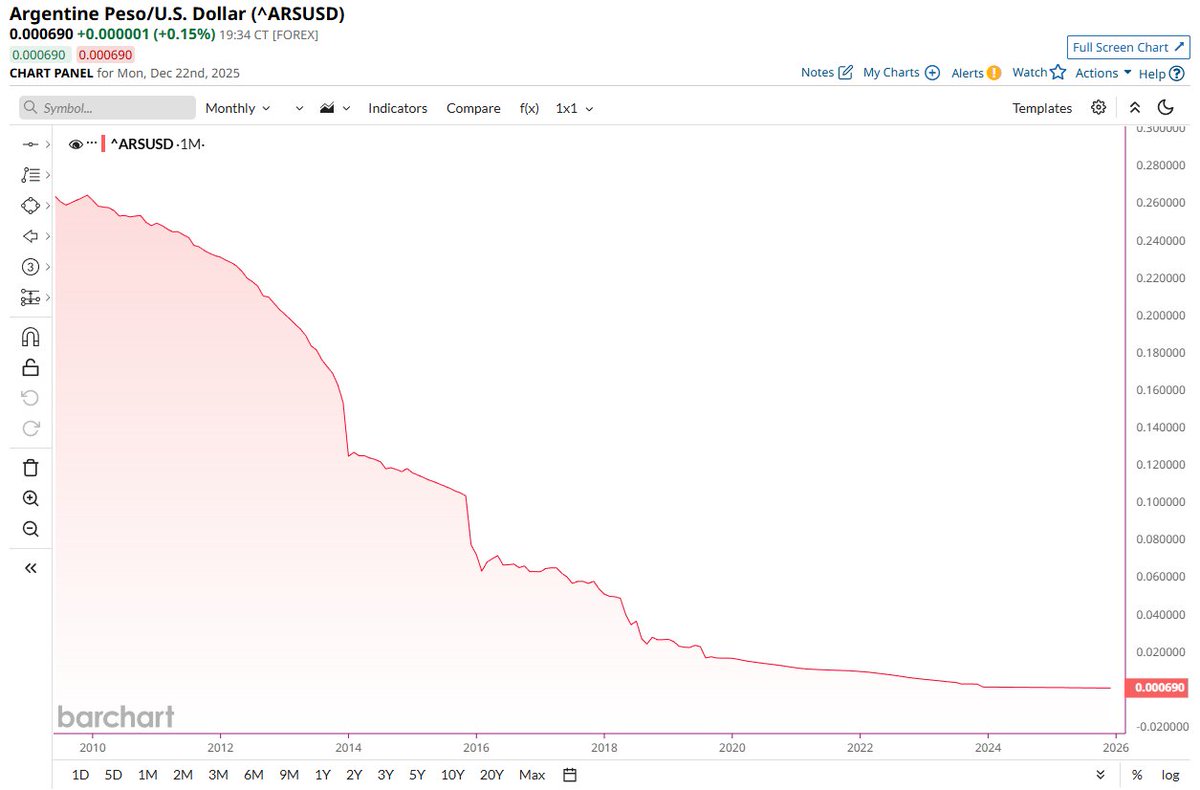Add to Watch list star

point(1039,72)
